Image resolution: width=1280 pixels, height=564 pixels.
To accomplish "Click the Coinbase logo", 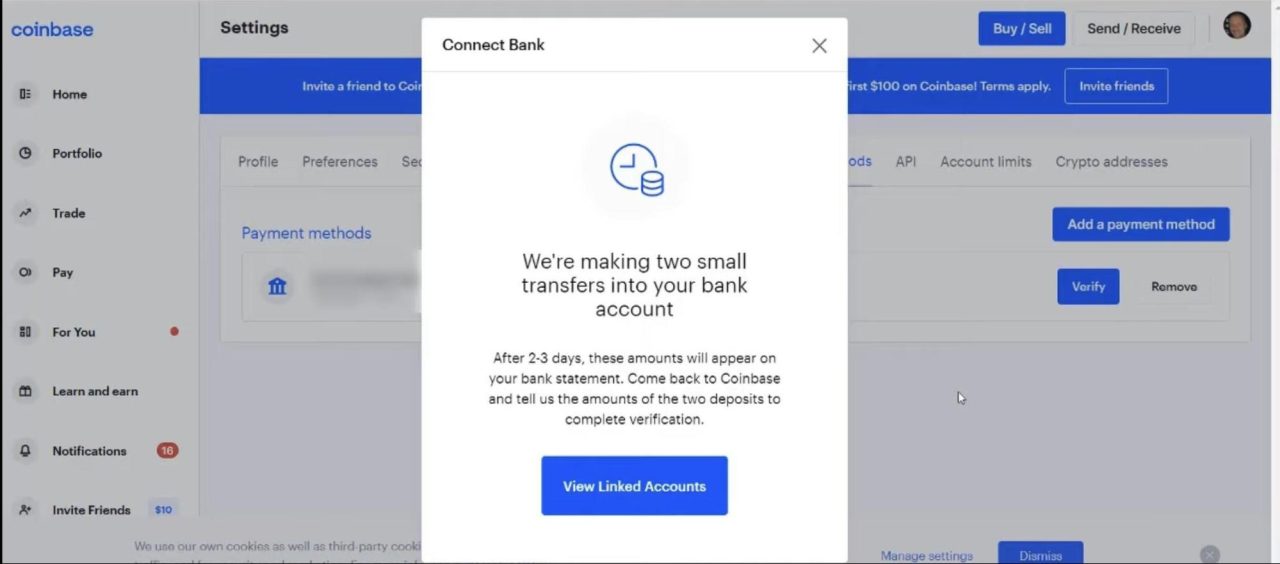I will pos(52,29).
